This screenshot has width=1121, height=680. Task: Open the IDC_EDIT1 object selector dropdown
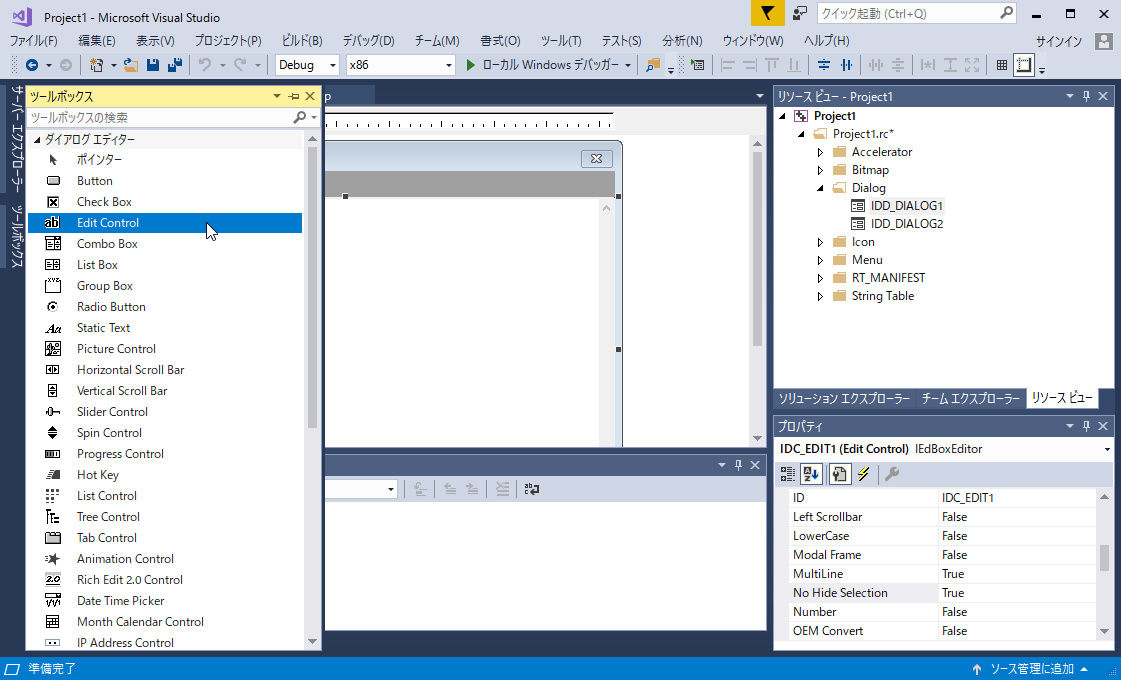1107,449
